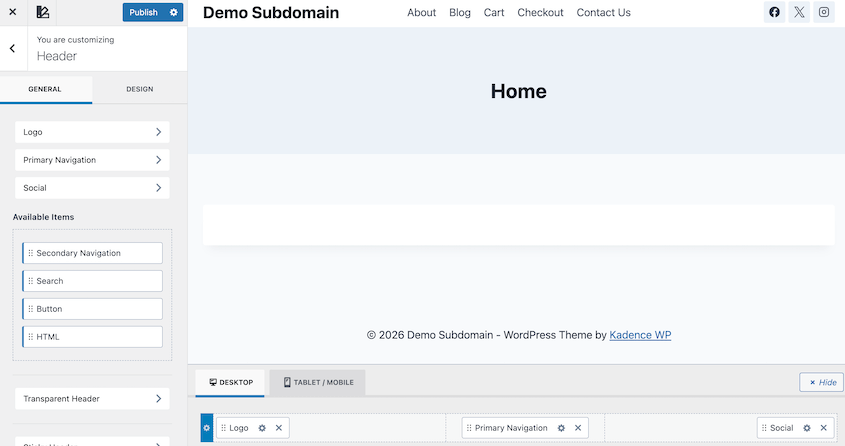Viewport: 845px width, 446px height.
Task: Select the Search available item
Action: tap(92, 281)
